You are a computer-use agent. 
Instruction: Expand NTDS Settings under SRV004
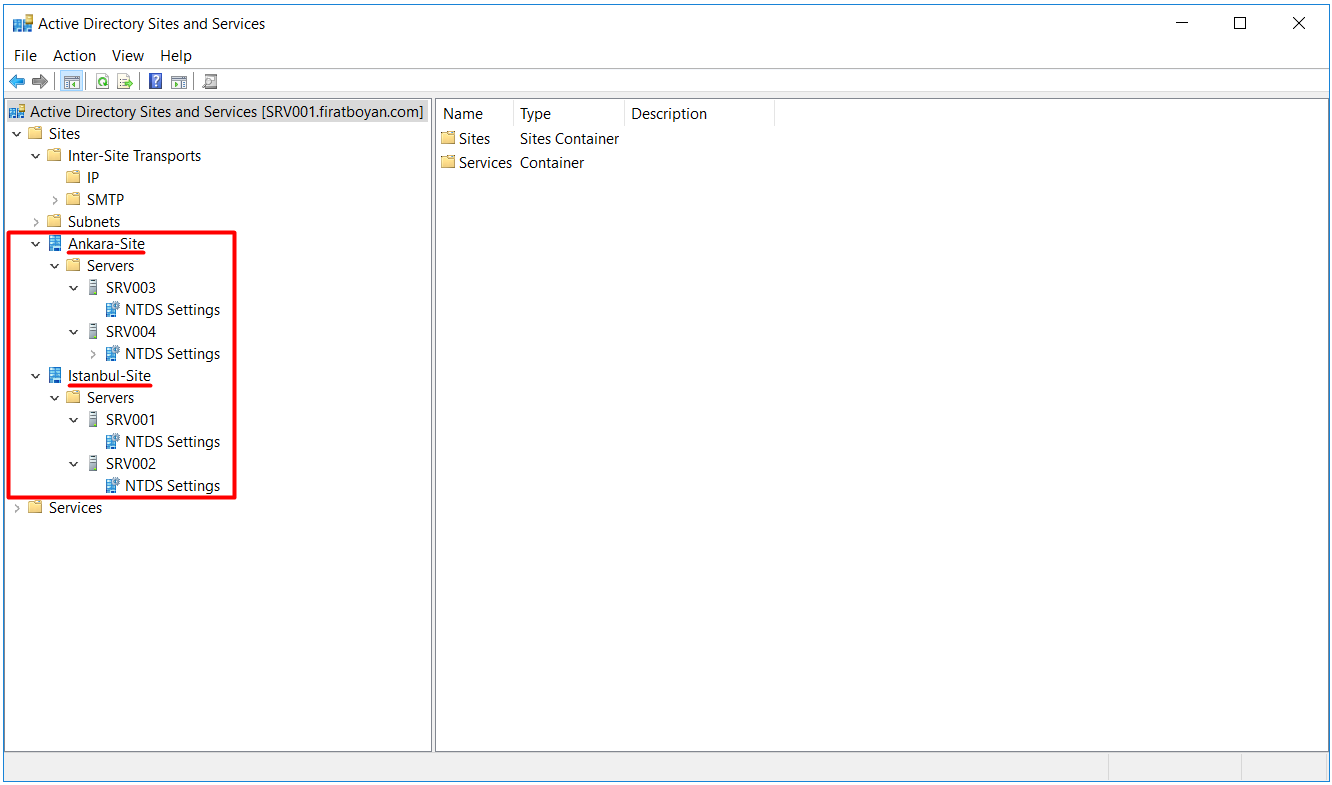[93, 354]
